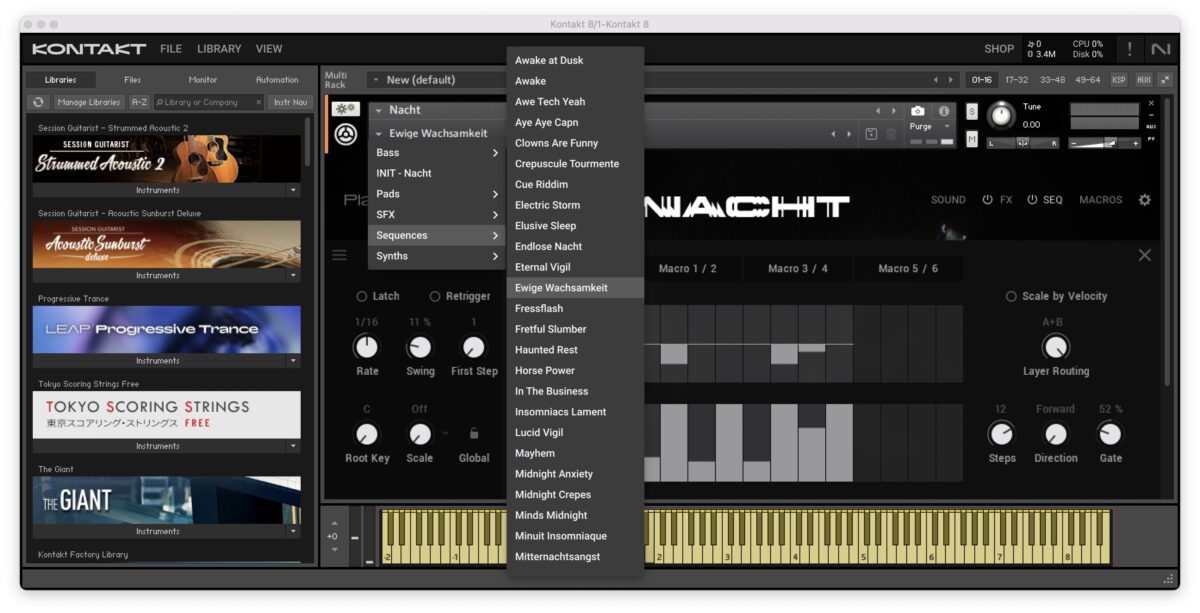Expand Acoustic Sunburst Deluxe Instruments dropdown arrow

pyautogui.click(x=293, y=275)
